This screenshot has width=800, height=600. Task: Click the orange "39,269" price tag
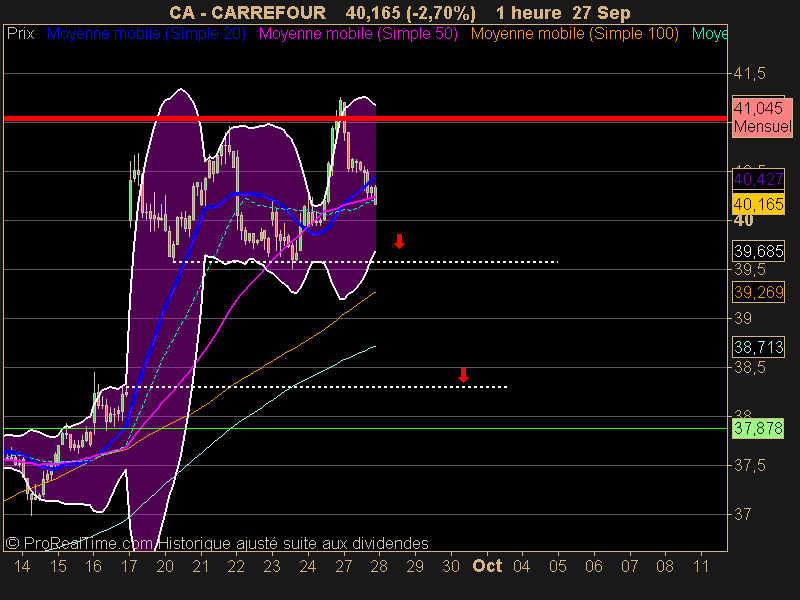(758, 292)
